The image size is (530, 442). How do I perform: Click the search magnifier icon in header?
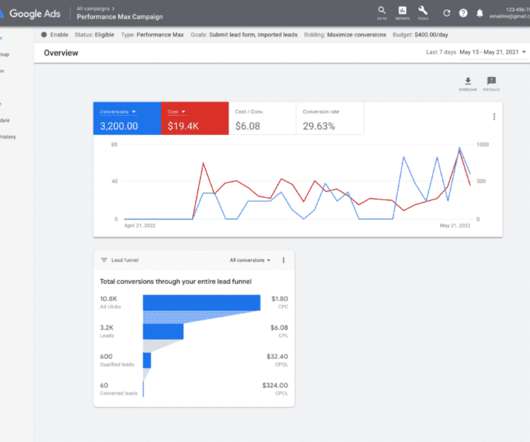coord(382,10)
